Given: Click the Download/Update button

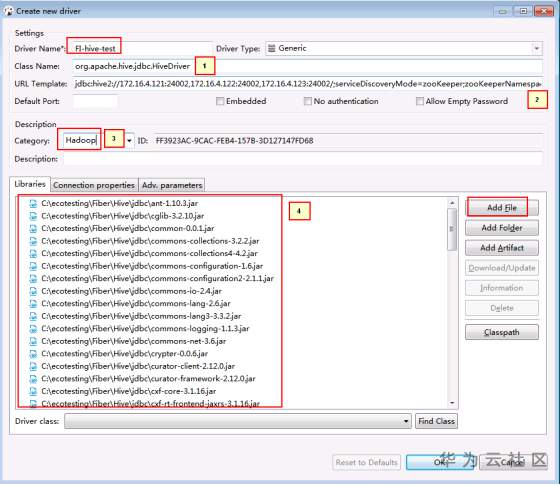Looking at the screenshot, I should [502, 268].
